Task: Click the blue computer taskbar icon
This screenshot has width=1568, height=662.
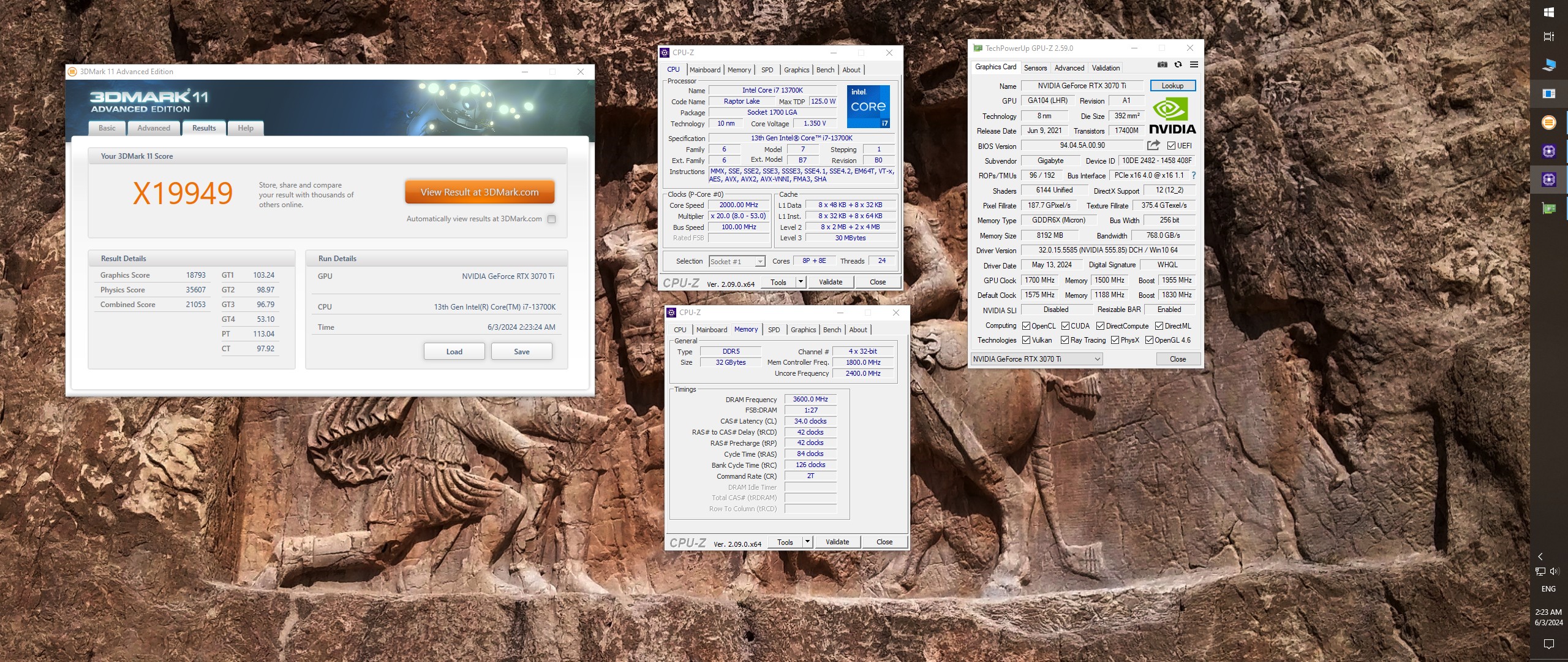Action: (1548, 64)
